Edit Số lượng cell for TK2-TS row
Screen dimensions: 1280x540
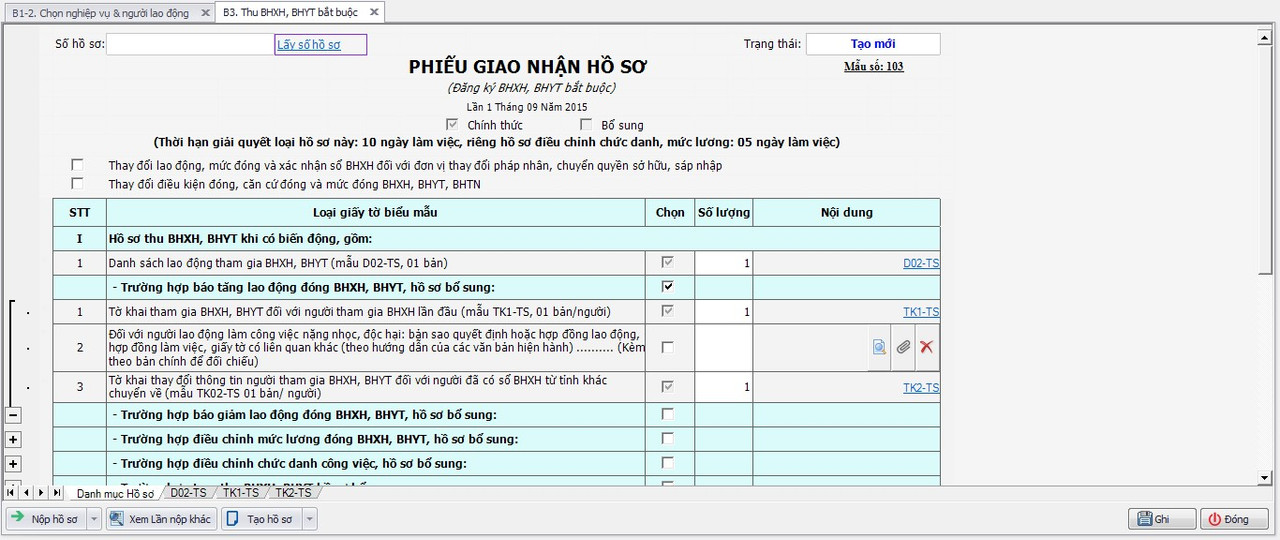pyautogui.click(x=723, y=387)
